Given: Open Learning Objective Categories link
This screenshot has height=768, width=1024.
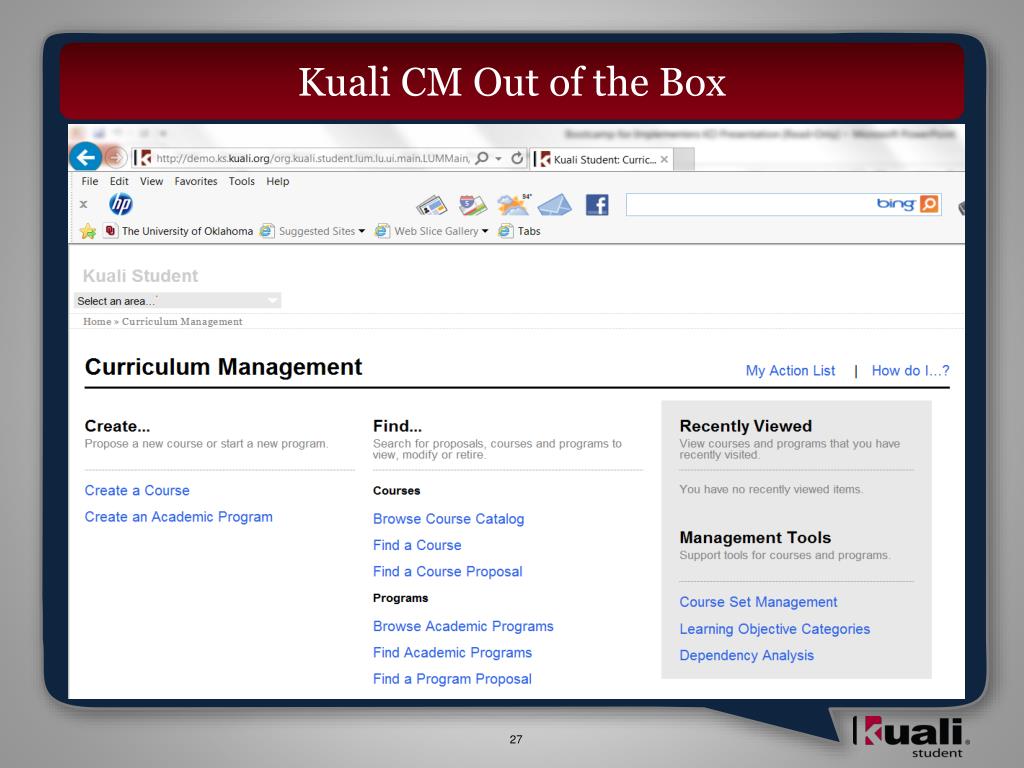Looking at the screenshot, I should click(775, 629).
